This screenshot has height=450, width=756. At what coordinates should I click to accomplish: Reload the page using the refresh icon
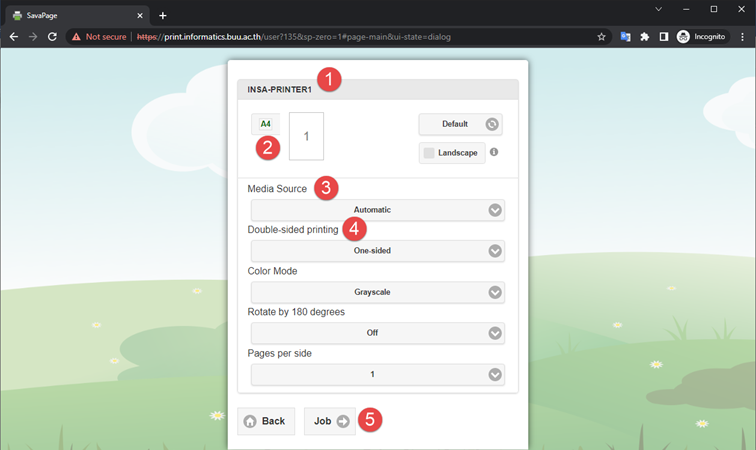tap(52, 37)
